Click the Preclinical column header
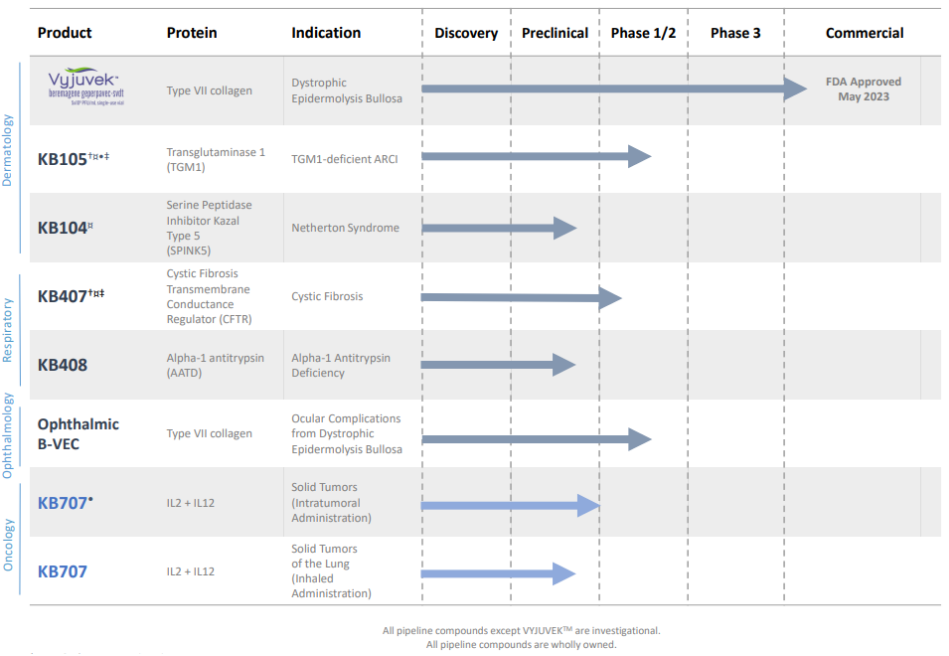This screenshot has width=949, height=656. 555,33
